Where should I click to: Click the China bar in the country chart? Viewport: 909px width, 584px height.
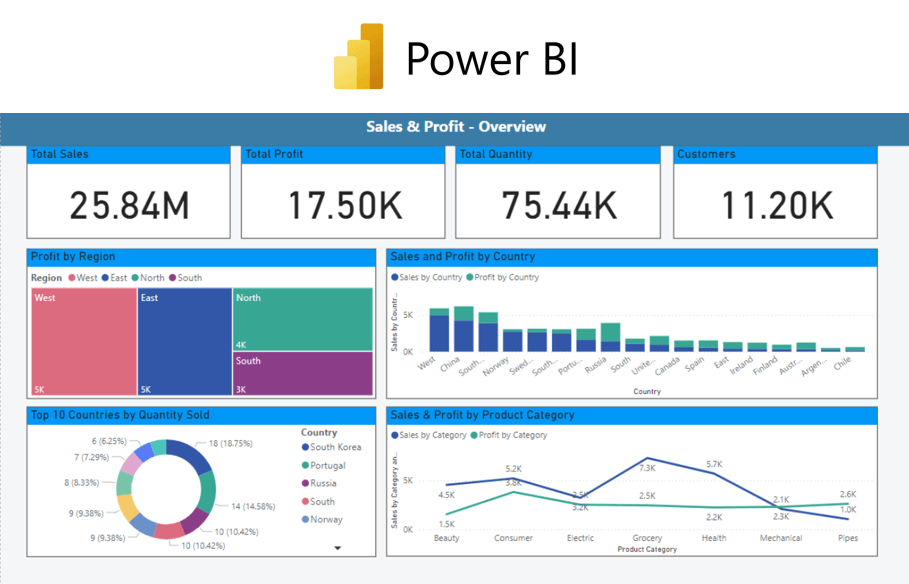(x=463, y=330)
